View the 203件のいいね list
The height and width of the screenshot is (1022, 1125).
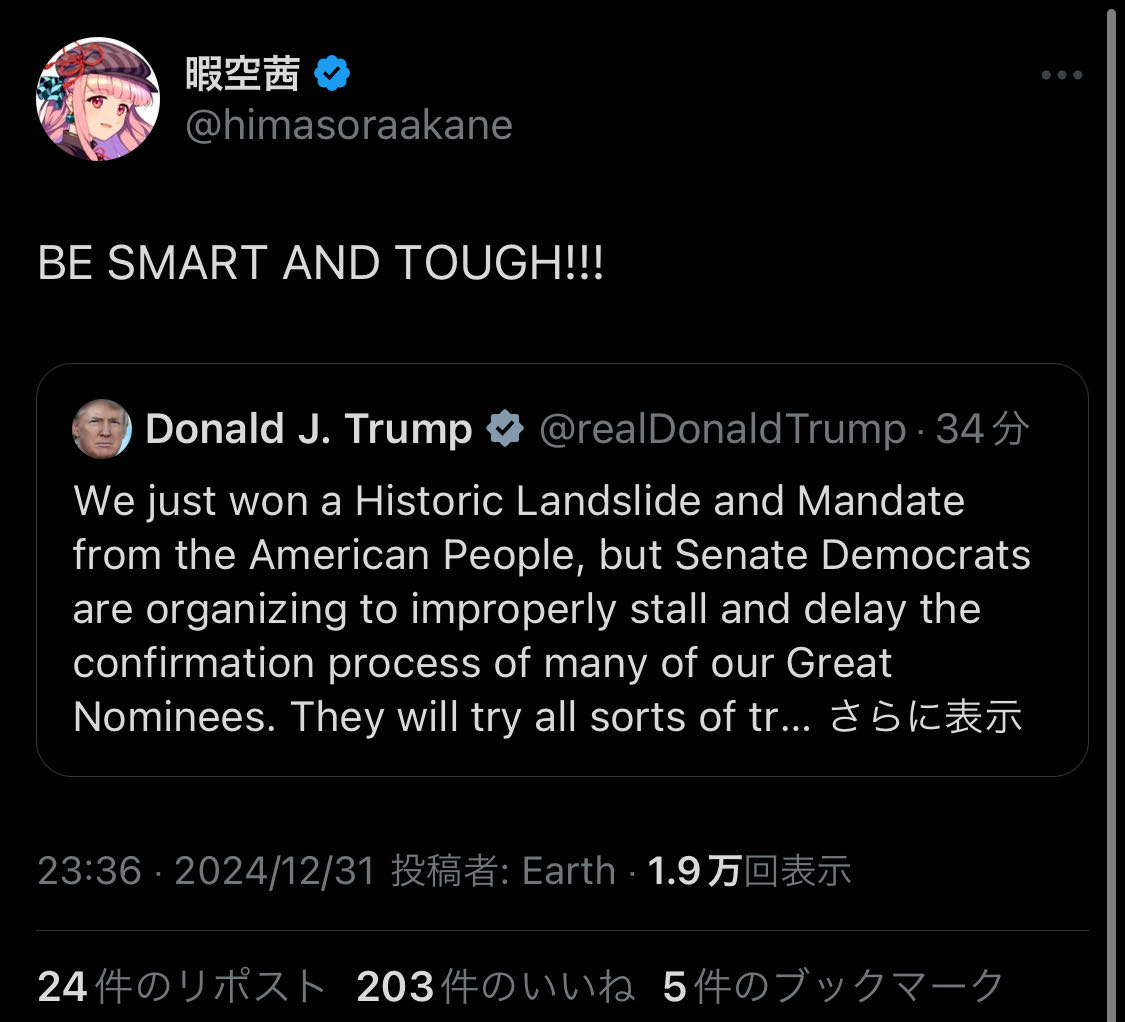[495, 985]
